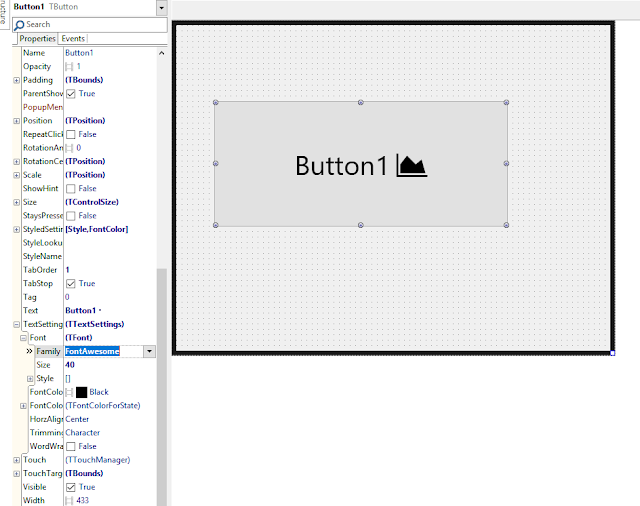This screenshot has width=640, height=506.
Task: Expand the Scale property
Action: 16,175
